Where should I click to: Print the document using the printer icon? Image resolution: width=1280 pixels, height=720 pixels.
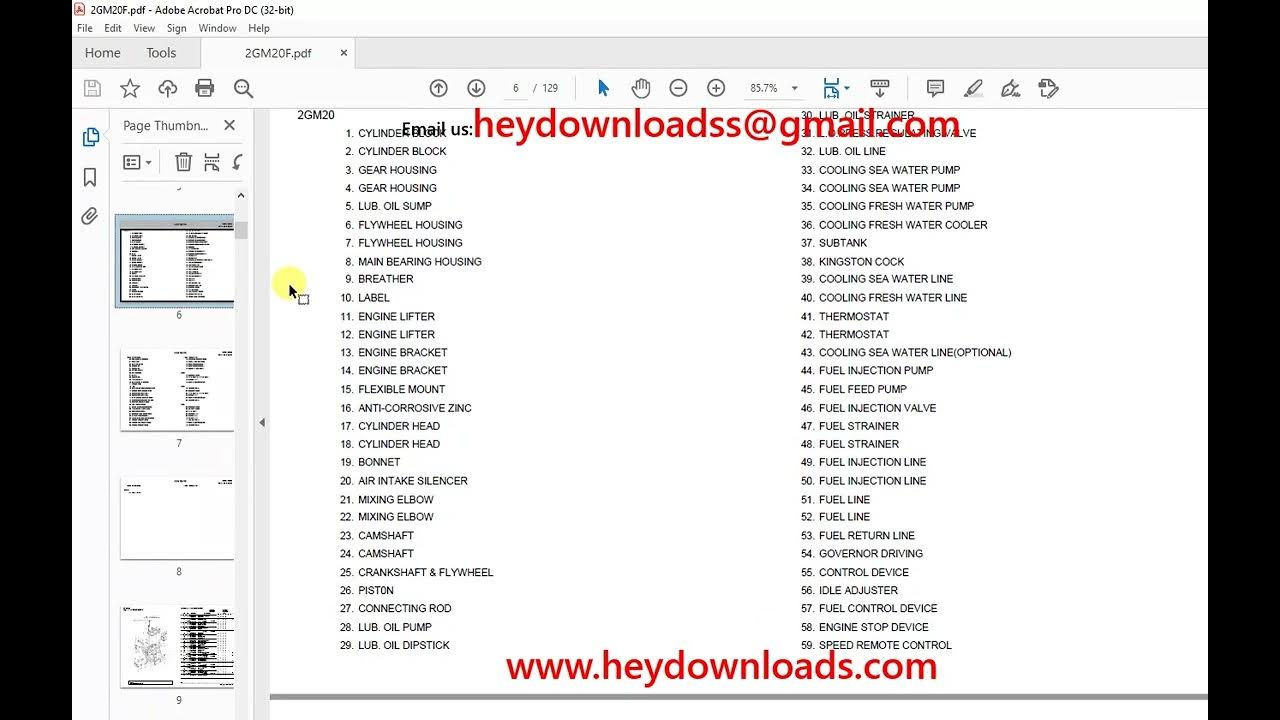tap(205, 88)
